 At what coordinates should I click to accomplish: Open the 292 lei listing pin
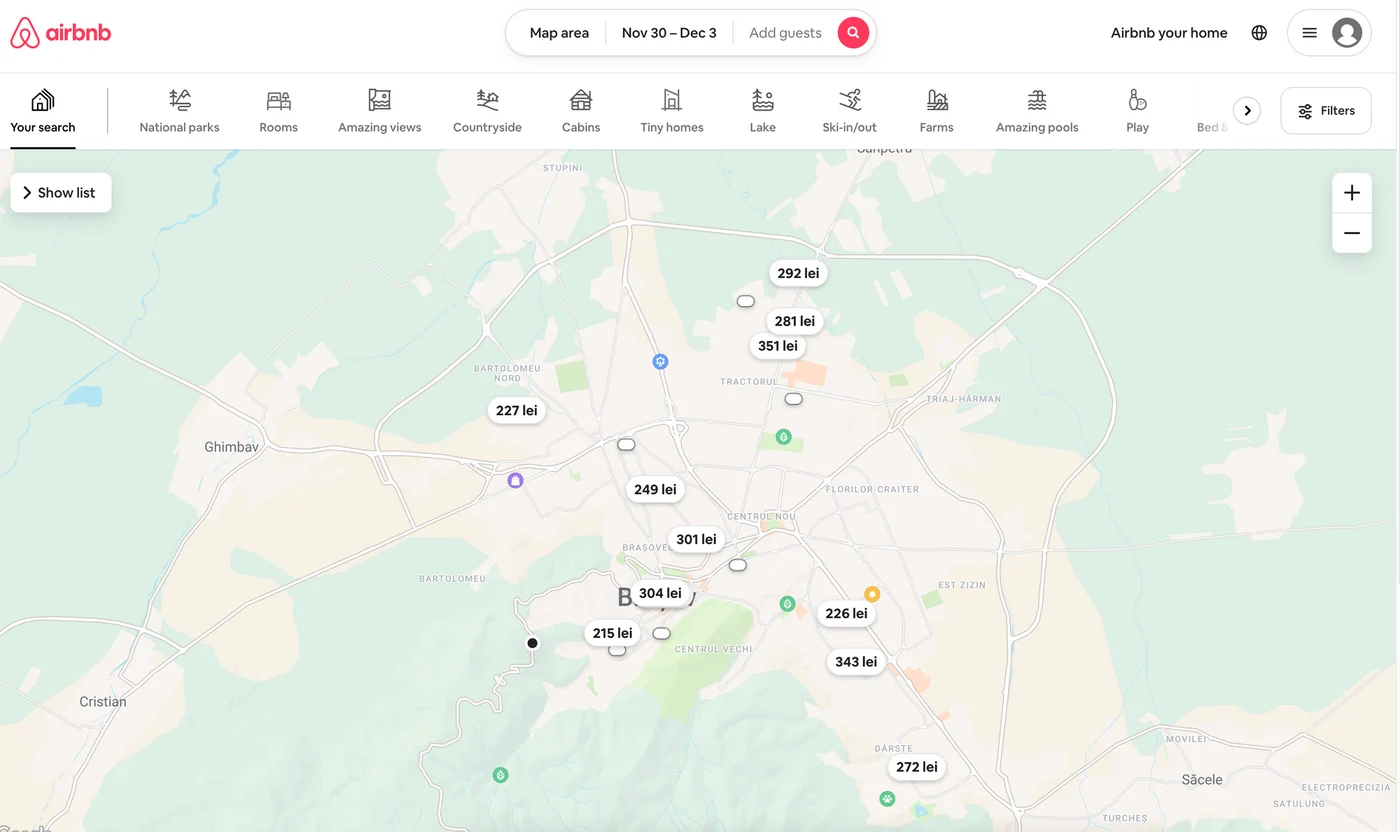pos(798,273)
